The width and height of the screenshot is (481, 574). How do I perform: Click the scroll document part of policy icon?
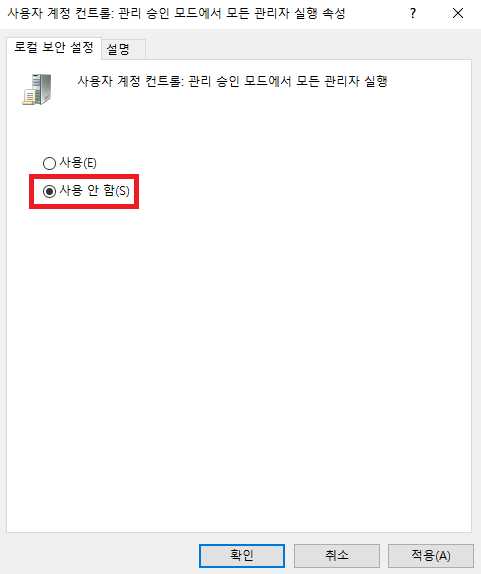[29, 98]
